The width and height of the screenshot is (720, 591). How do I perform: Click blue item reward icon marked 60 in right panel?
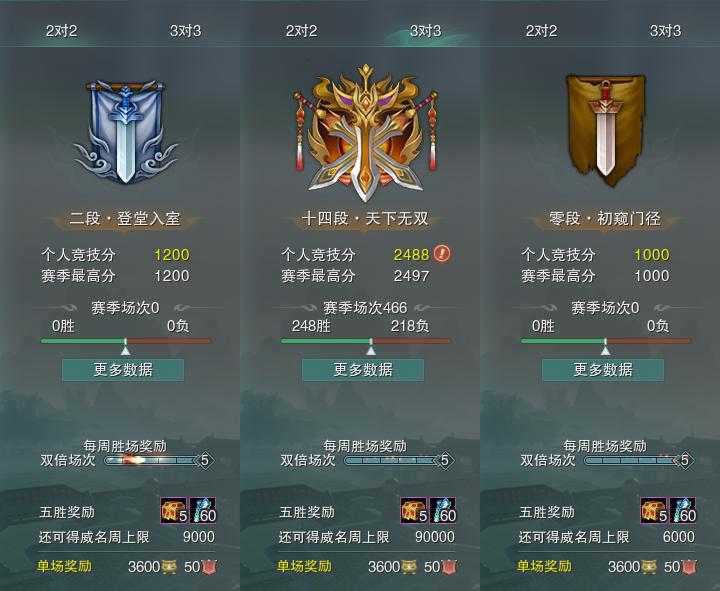(x=683, y=510)
